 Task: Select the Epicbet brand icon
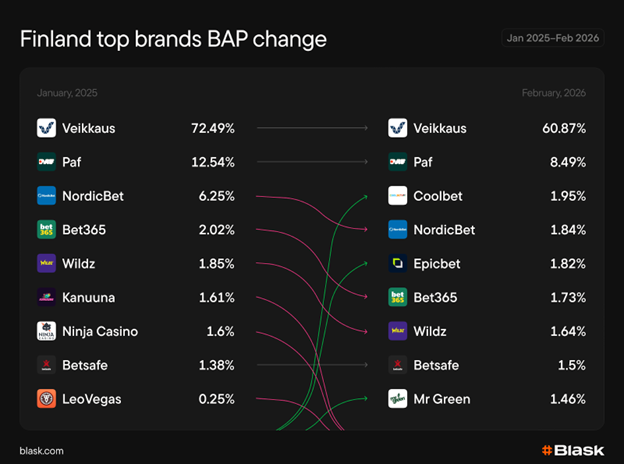point(398,263)
